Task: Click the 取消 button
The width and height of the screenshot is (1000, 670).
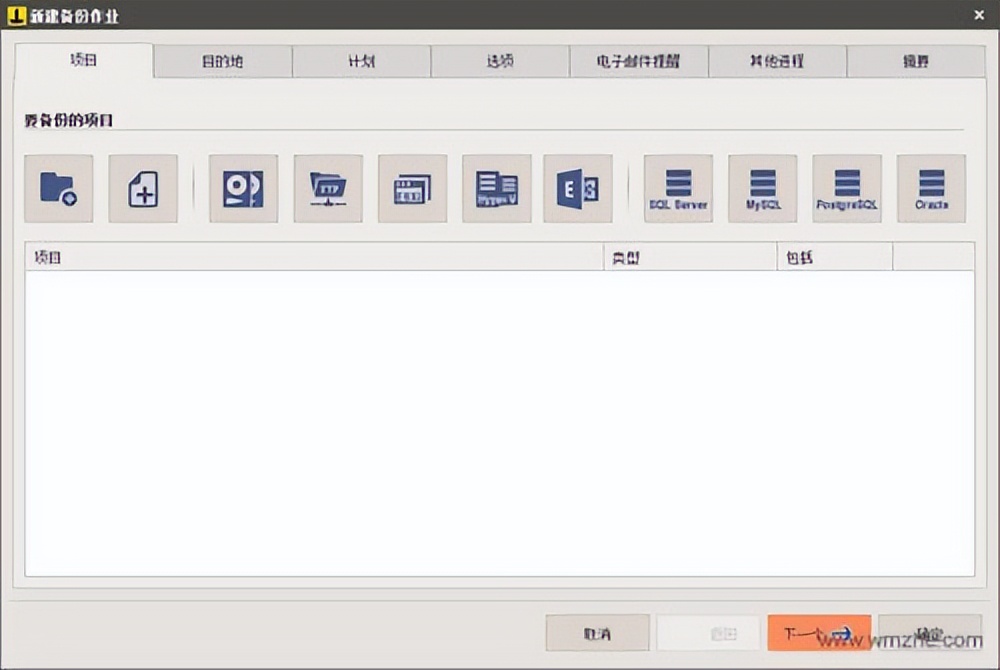Action: coord(598,633)
